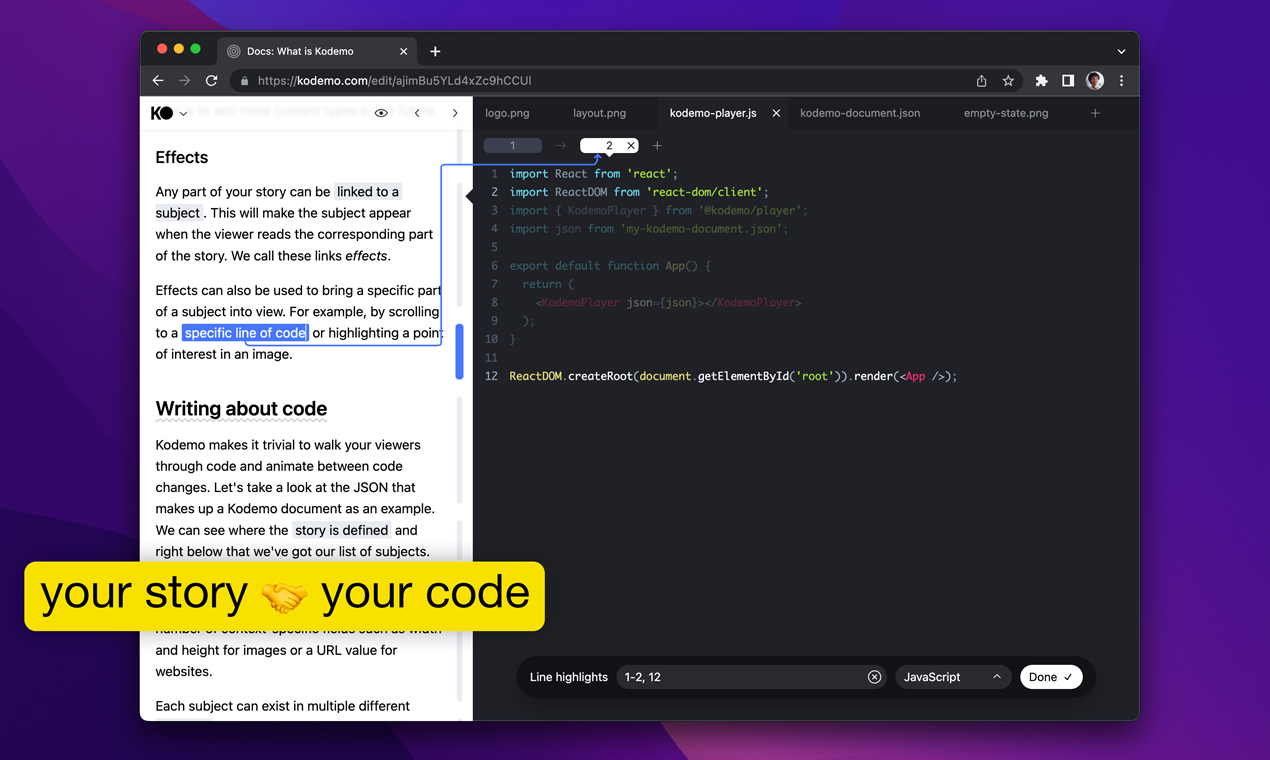Close the kodemo-player.js tab
The width and height of the screenshot is (1270, 760).
coord(776,113)
